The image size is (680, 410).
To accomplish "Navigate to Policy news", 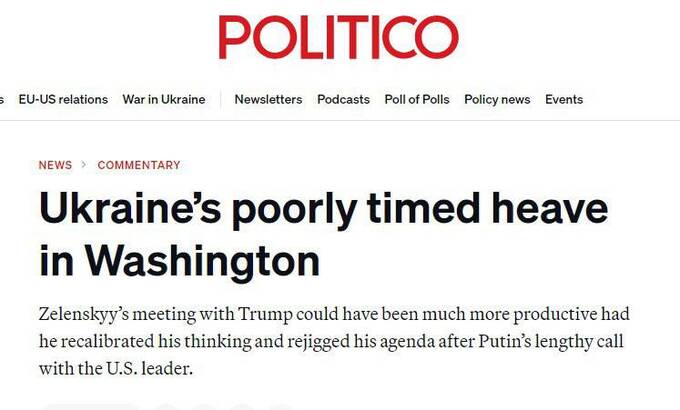I will [497, 100].
